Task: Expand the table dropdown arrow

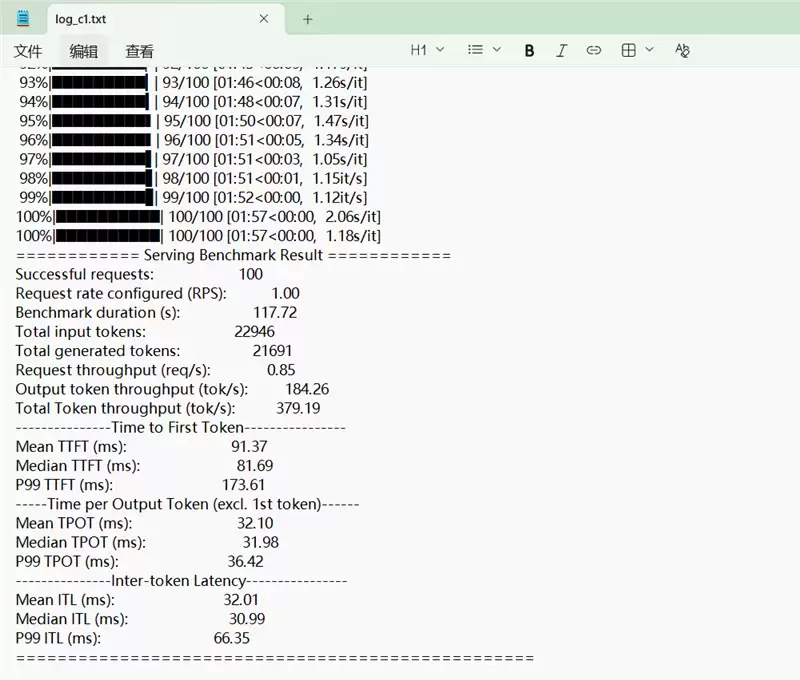Action: [650, 50]
